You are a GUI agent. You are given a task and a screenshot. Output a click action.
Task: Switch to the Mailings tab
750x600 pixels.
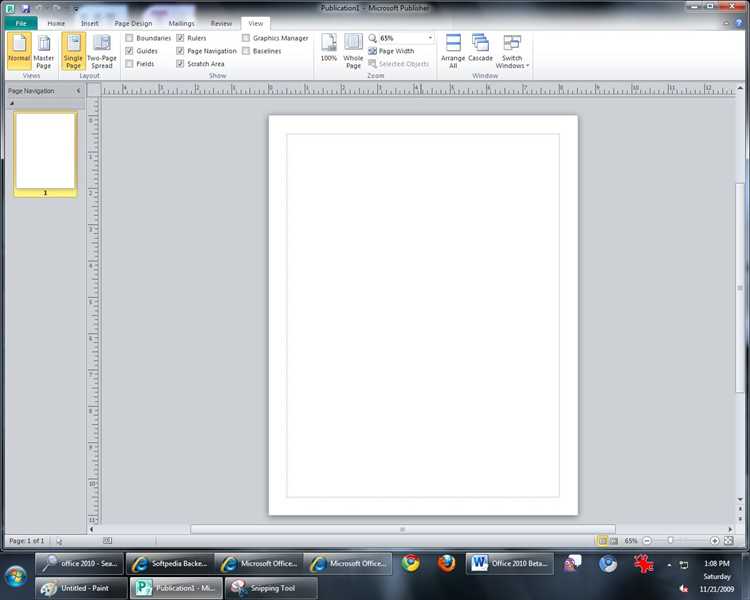coord(181,23)
